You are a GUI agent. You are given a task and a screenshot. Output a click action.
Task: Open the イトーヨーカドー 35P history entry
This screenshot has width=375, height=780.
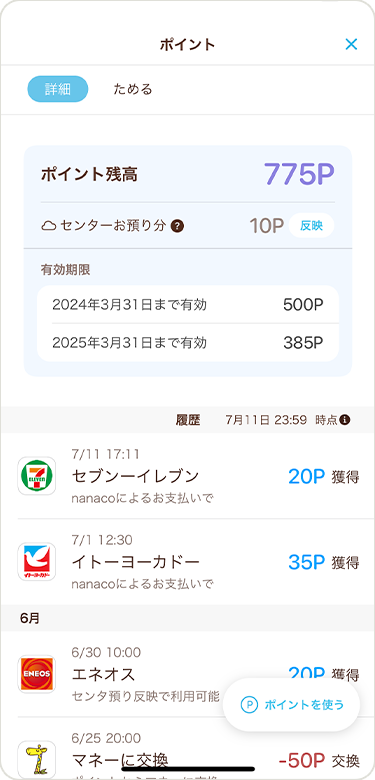[x=188, y=562]
